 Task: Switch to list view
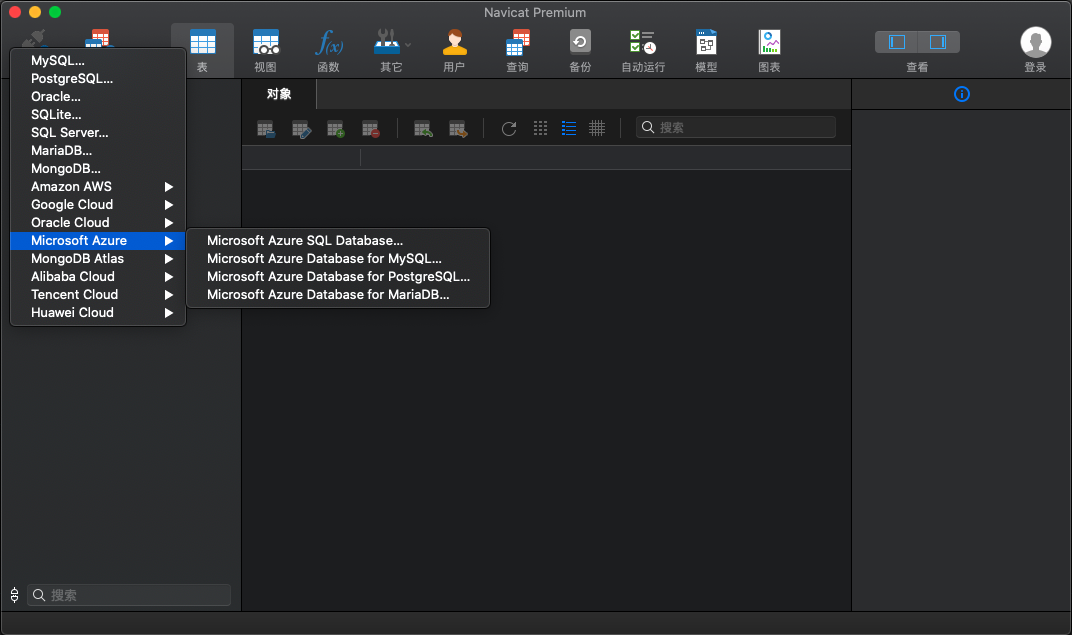click(x=569, y=129)
